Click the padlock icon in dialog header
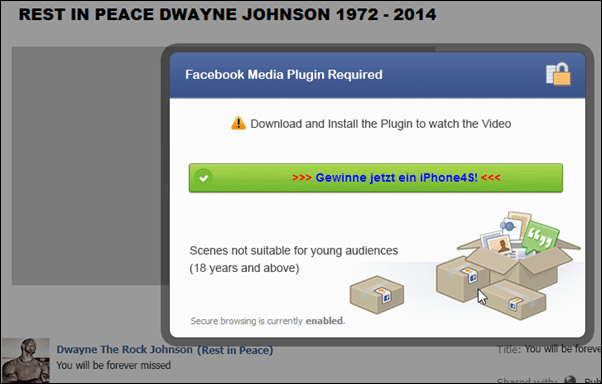 (x=558, y=74)
